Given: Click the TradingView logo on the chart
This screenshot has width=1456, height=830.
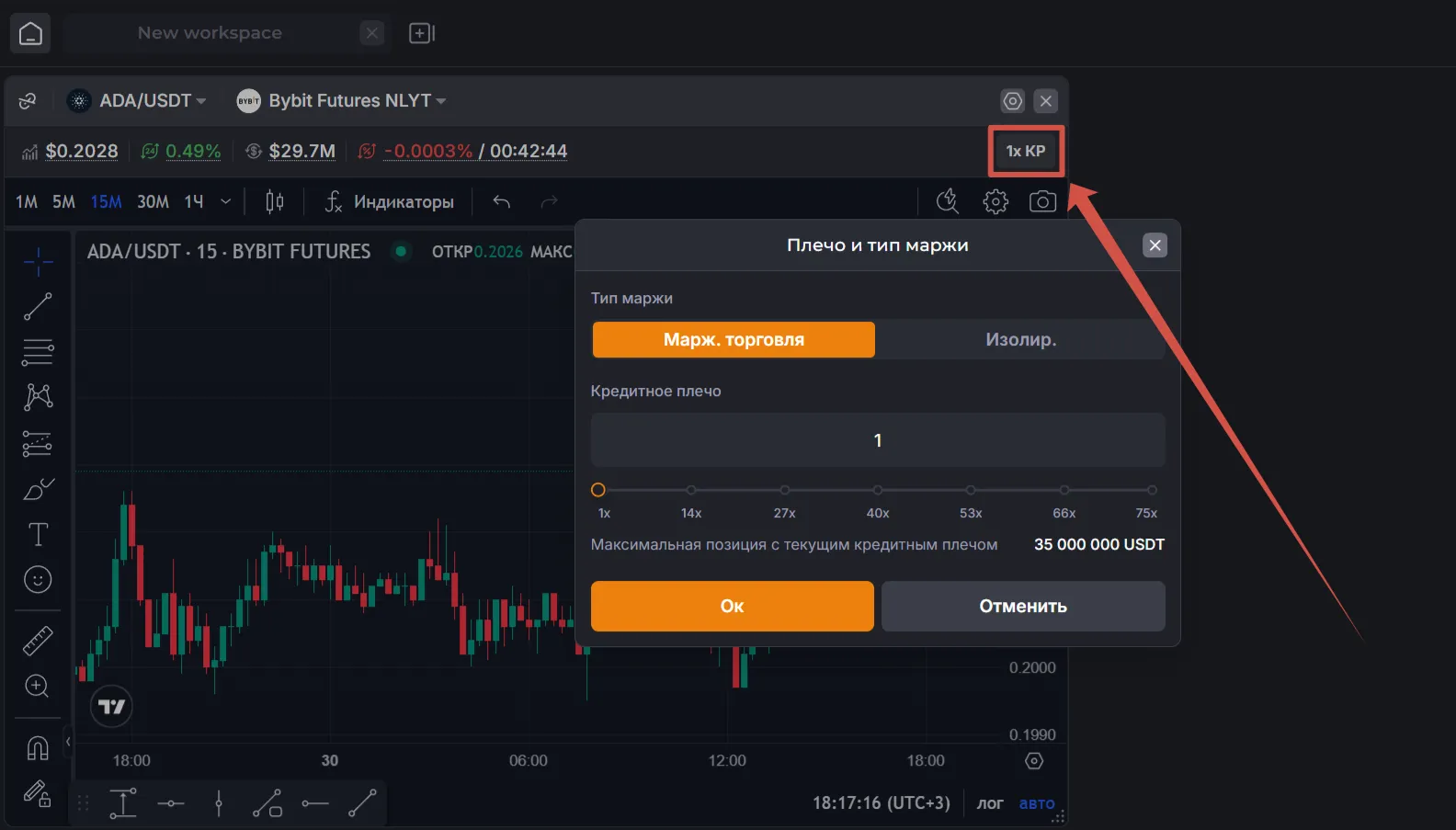Looking at the screenshot, I should point(111,707).
